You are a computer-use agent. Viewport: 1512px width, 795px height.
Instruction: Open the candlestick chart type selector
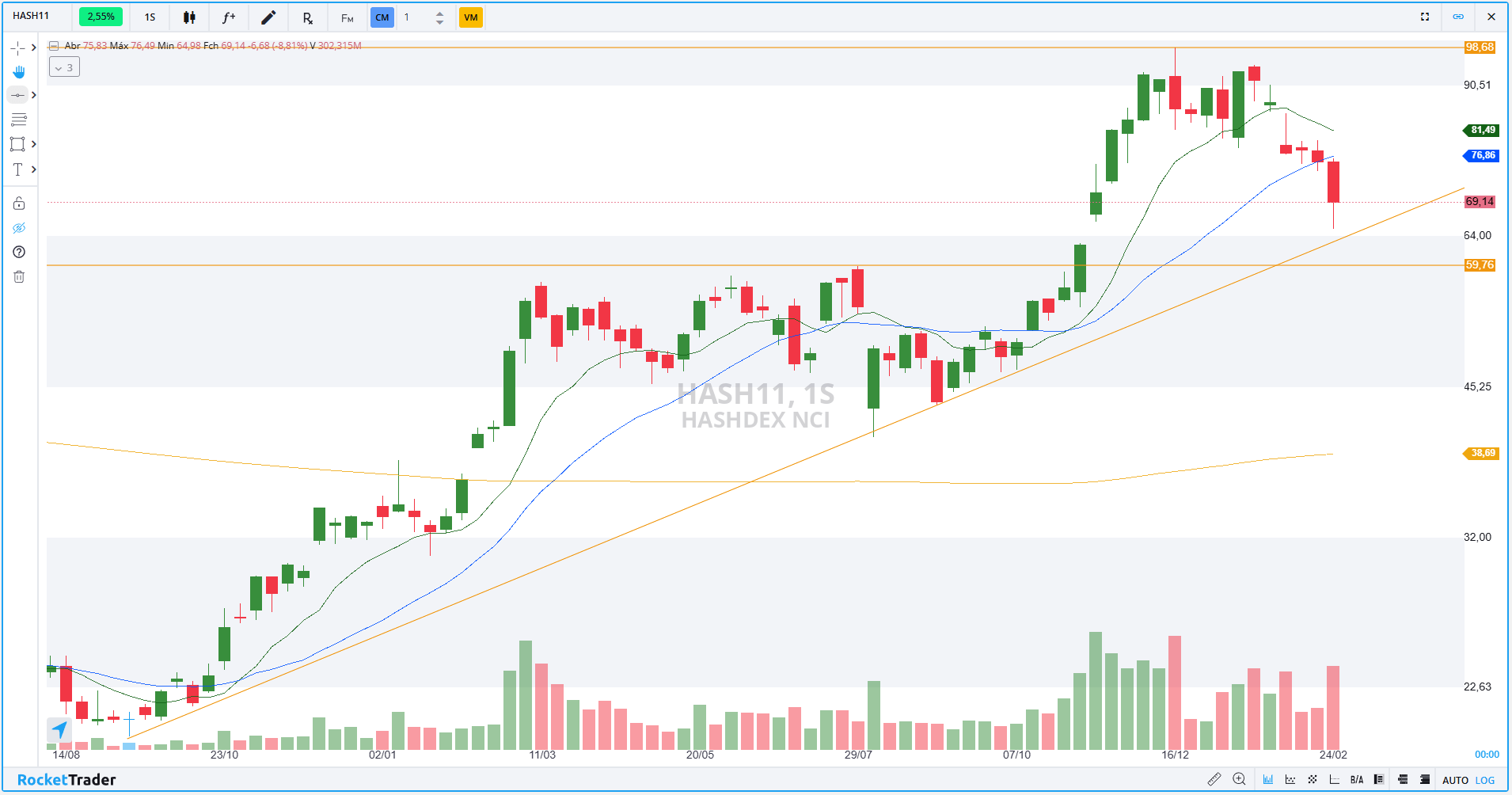(188, 17)
